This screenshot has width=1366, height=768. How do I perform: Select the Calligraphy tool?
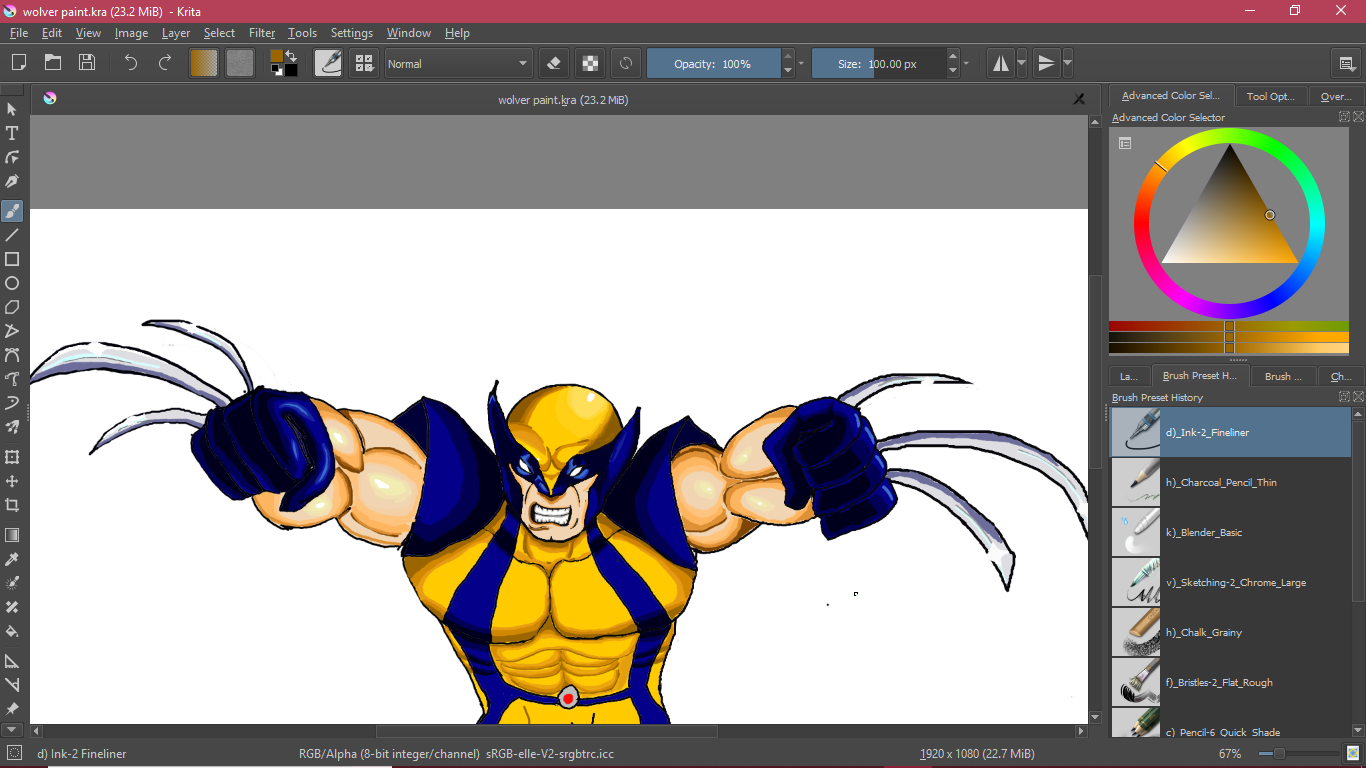(12, 181)
